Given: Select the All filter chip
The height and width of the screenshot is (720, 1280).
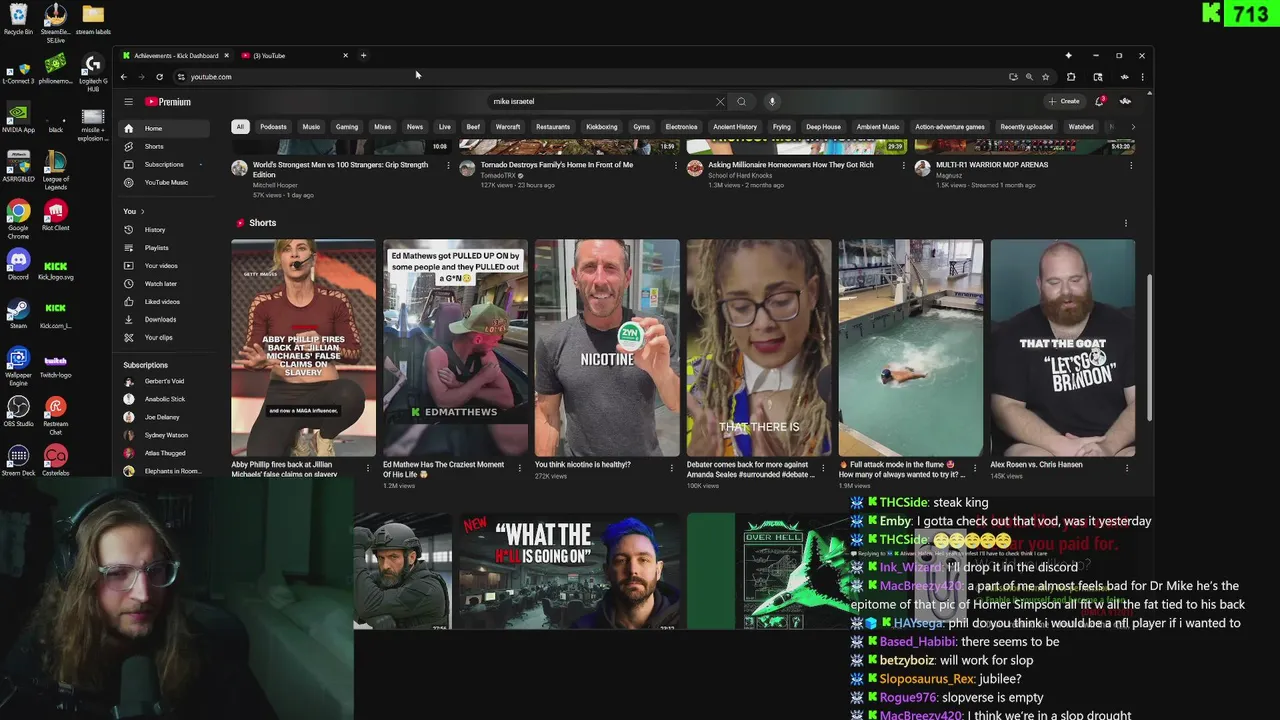Looking at the screenshot, I should click(240, 127).
